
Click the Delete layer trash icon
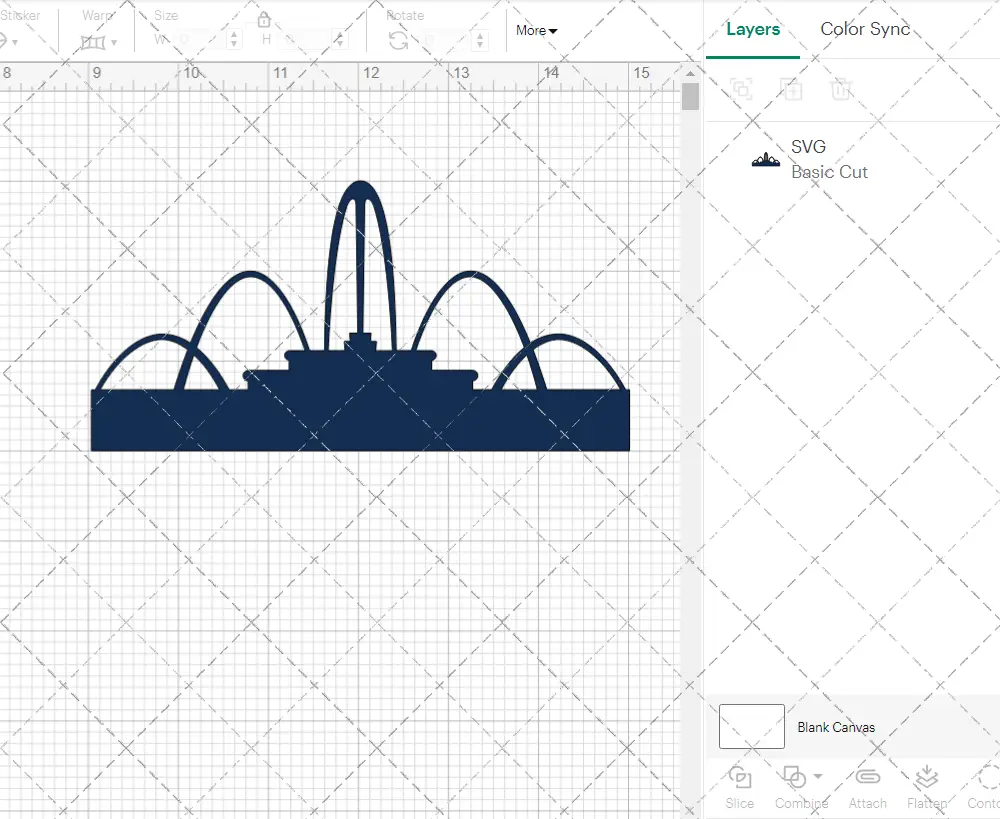(x=841, y=89)
